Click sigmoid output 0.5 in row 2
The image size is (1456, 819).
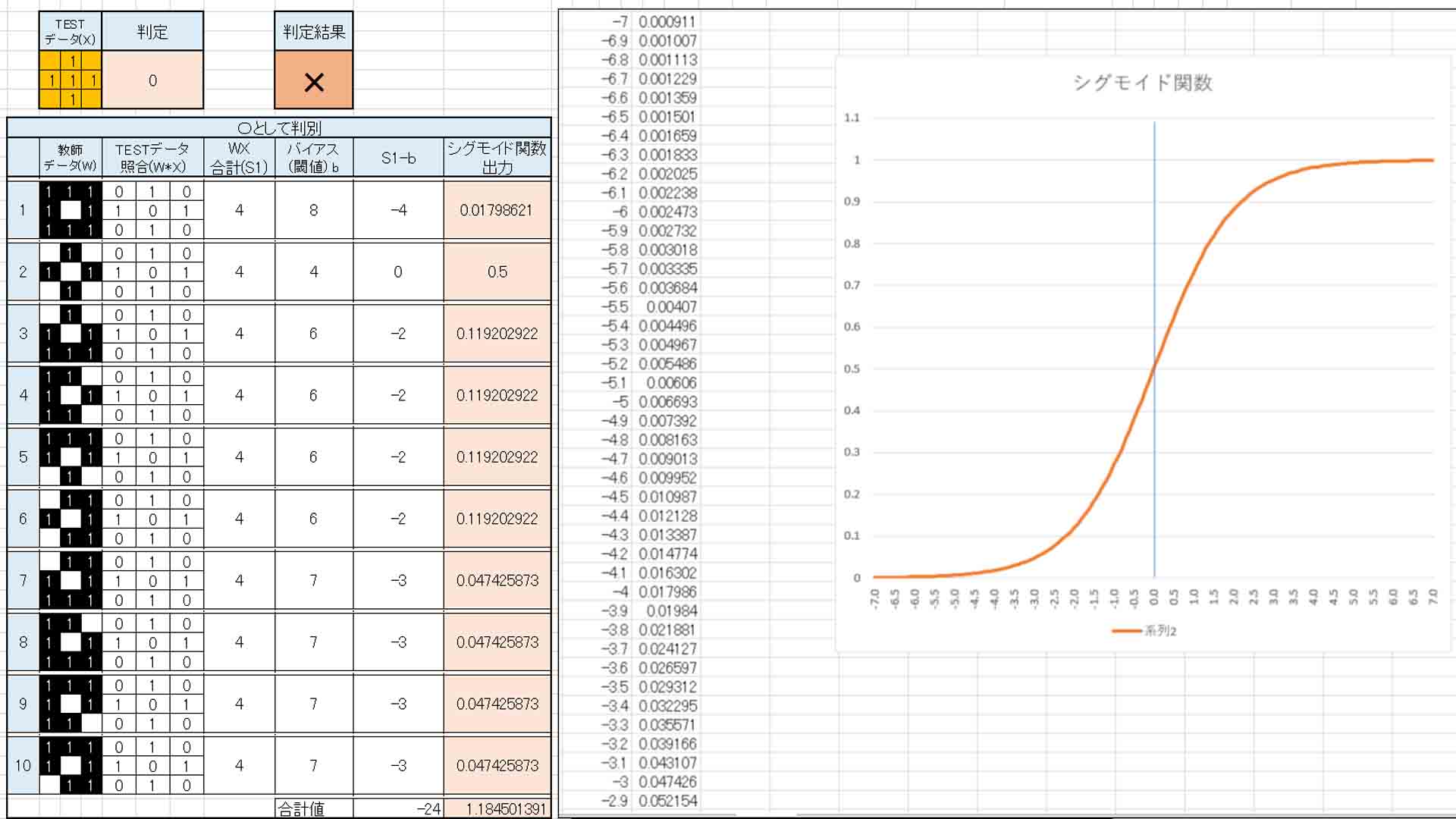497,272
